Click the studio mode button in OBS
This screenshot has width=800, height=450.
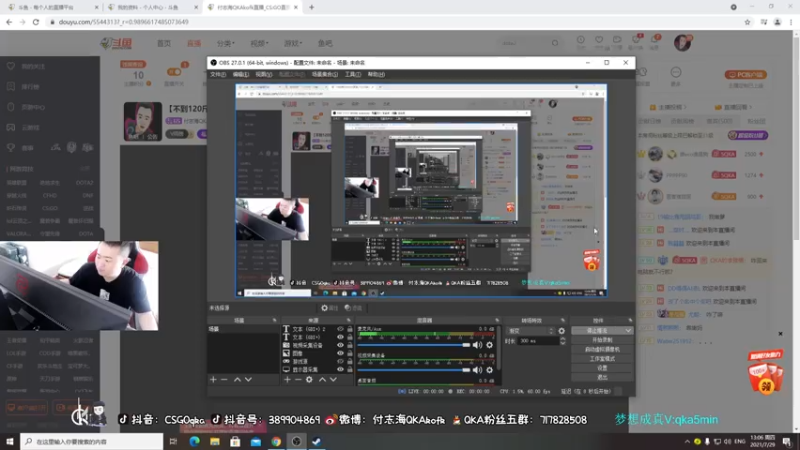click(x=602, y=359)
